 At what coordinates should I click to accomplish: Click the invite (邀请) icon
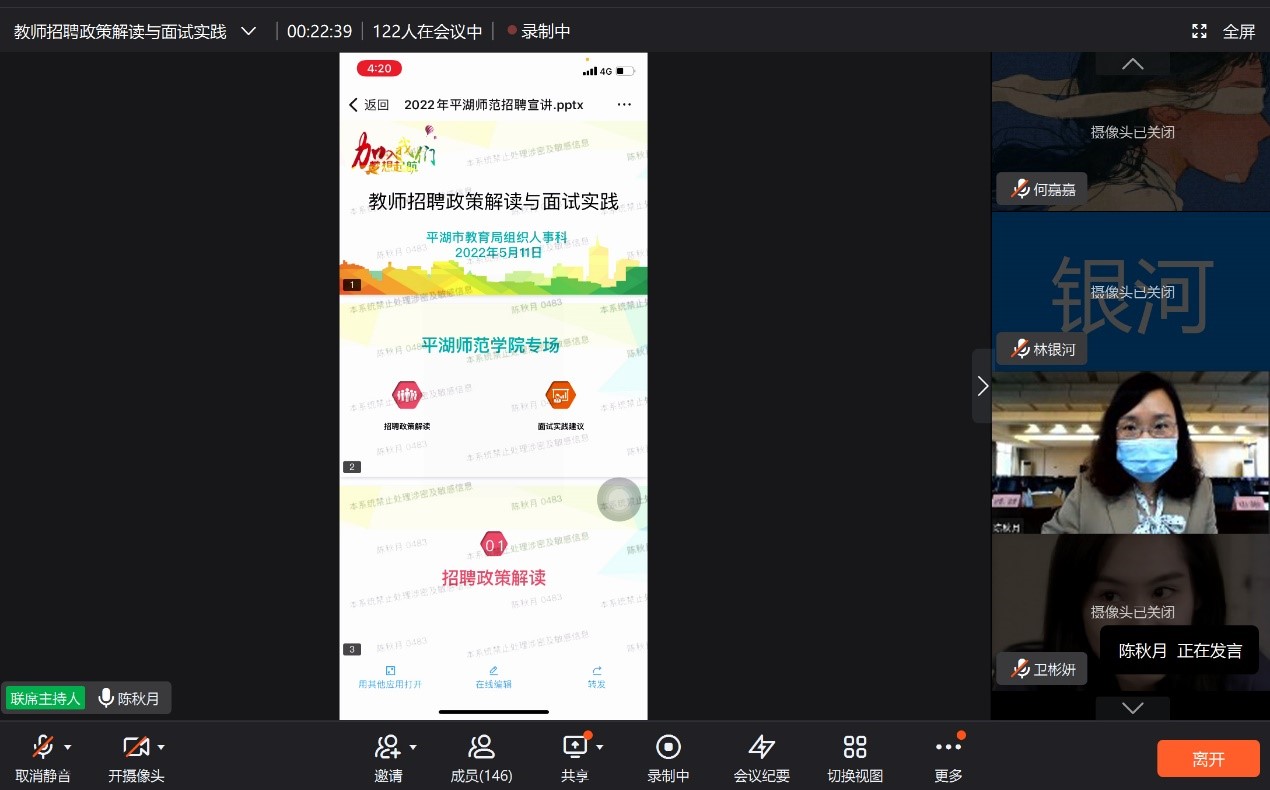pyautogui.click(x=387, y=747)
